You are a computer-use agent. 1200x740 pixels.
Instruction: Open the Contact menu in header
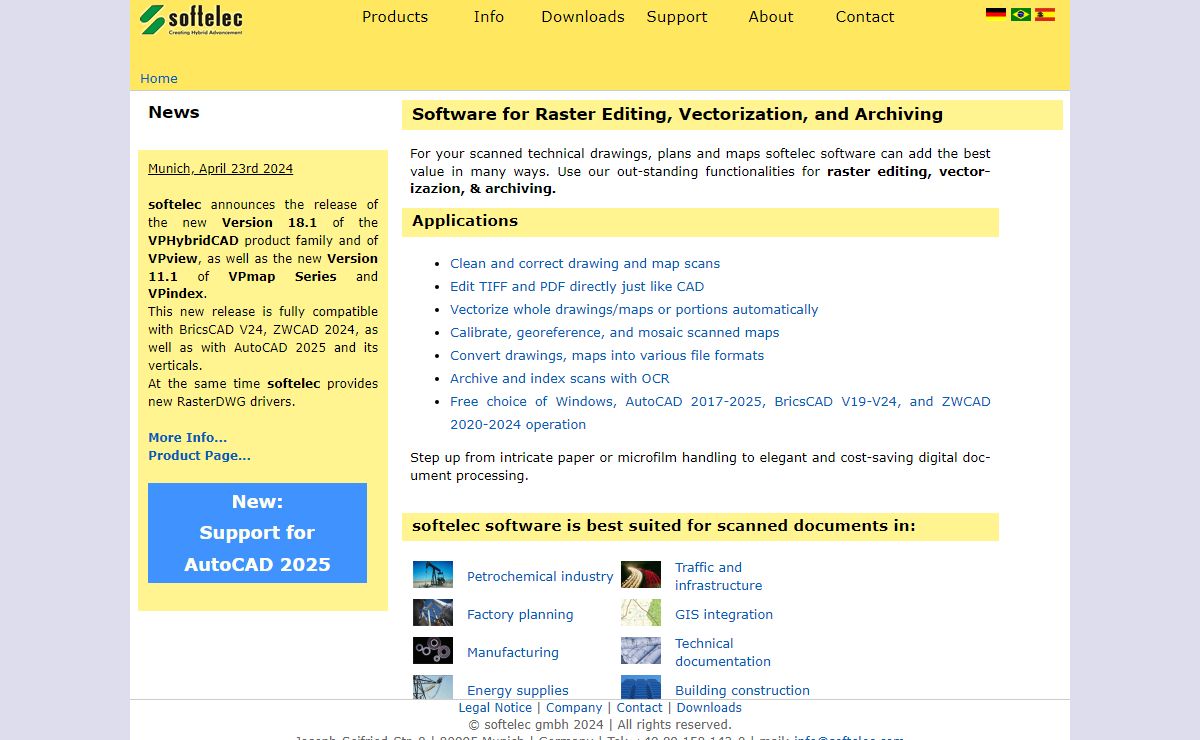pos(865,17)
